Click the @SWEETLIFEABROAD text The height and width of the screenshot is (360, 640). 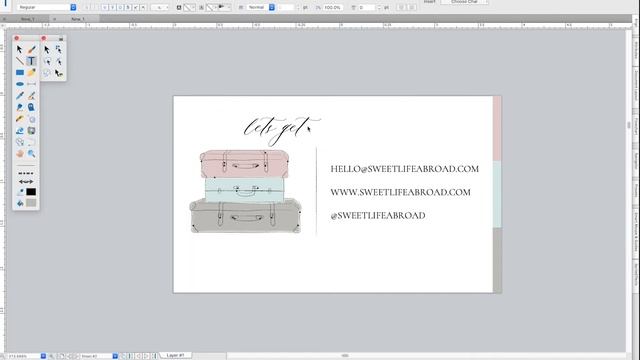(x=378, y=216)
